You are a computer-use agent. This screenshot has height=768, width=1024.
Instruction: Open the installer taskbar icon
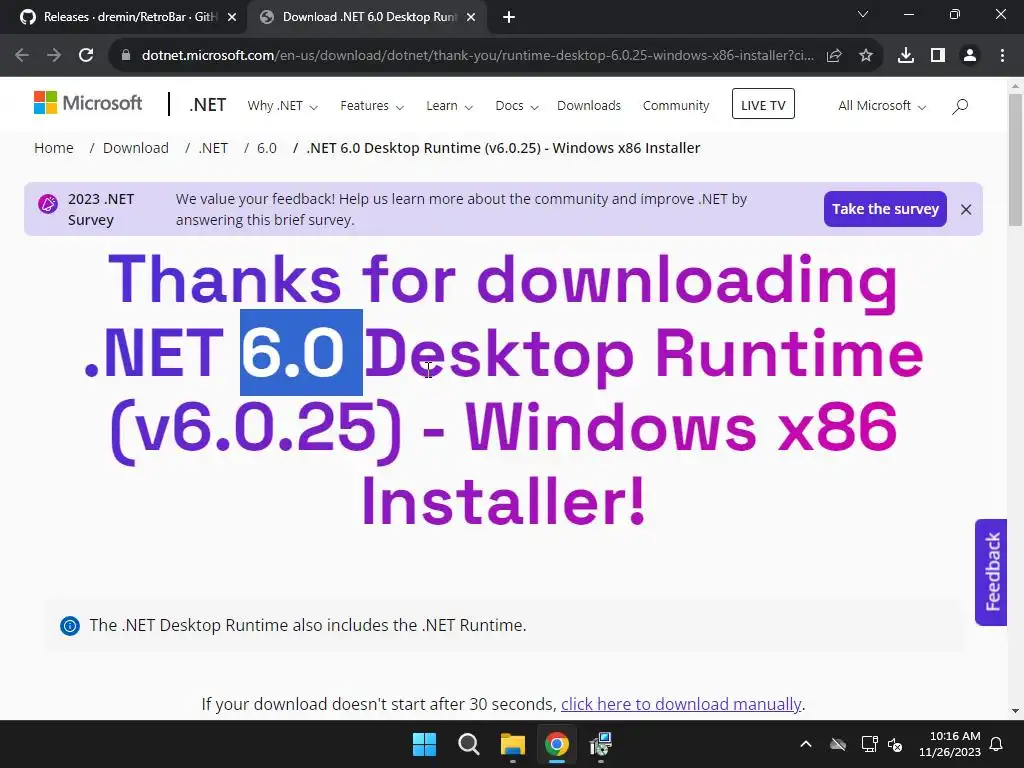pos(601,744)
